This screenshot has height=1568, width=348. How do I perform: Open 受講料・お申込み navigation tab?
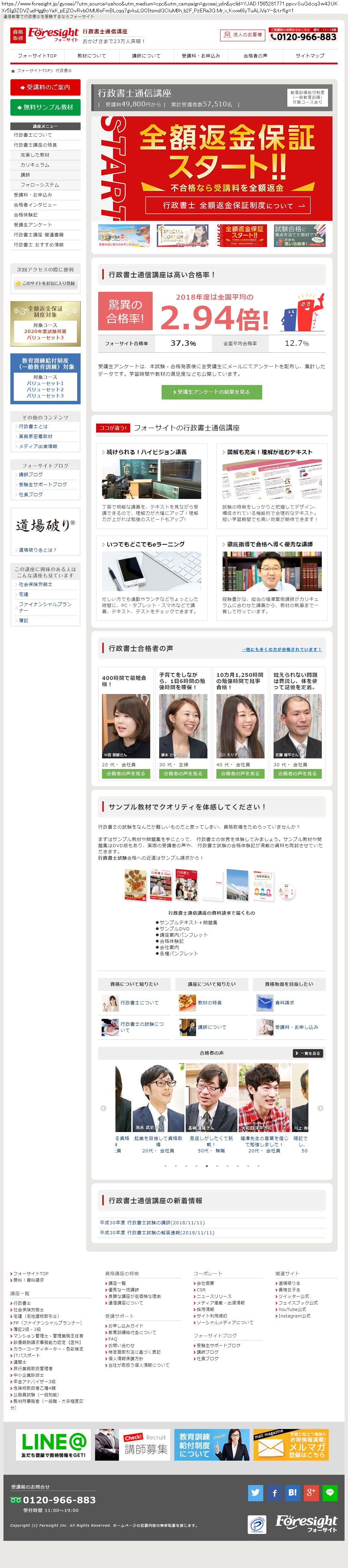click(201, 55)
